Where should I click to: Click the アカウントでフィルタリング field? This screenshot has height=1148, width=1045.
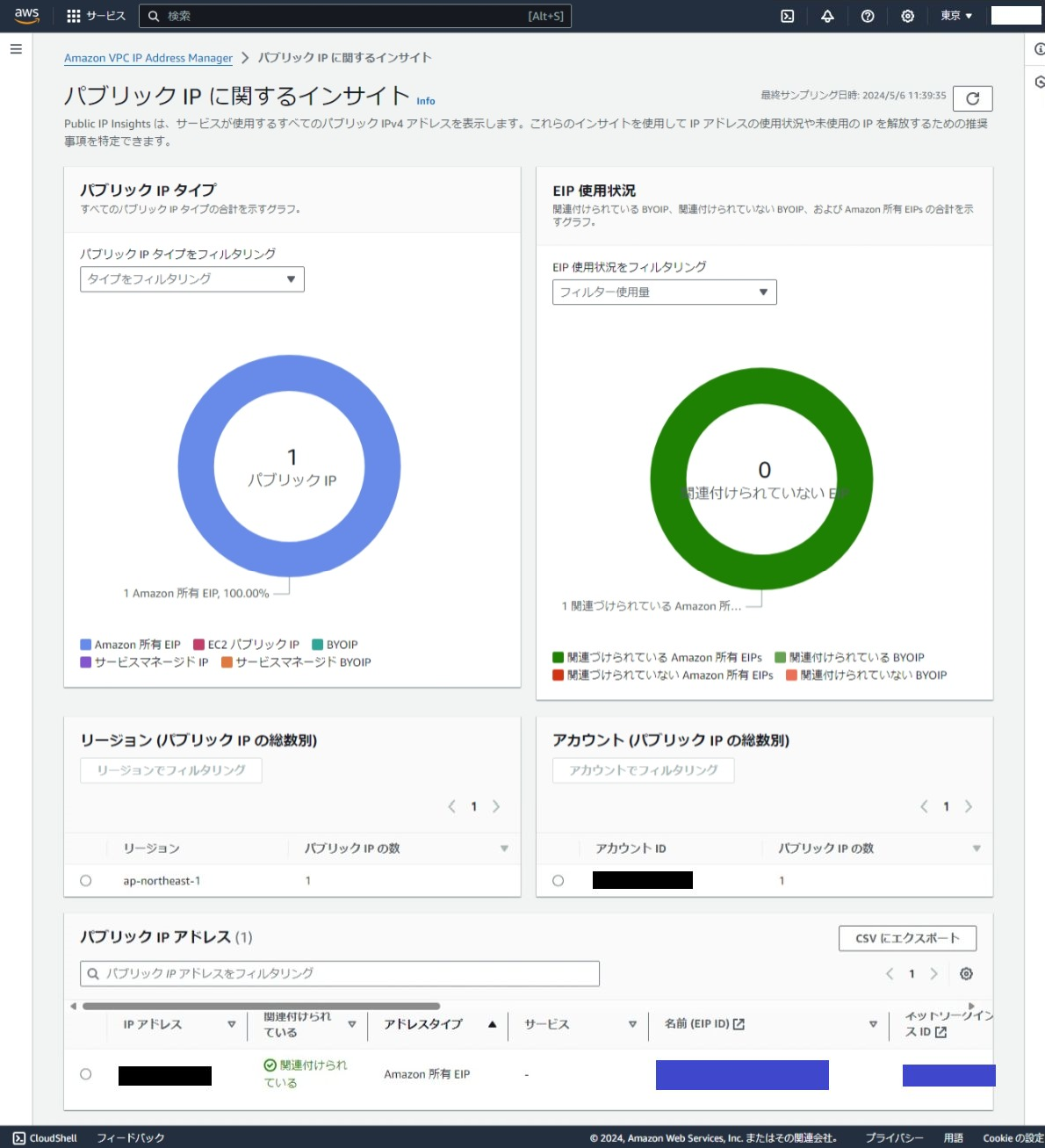point(644,770)
